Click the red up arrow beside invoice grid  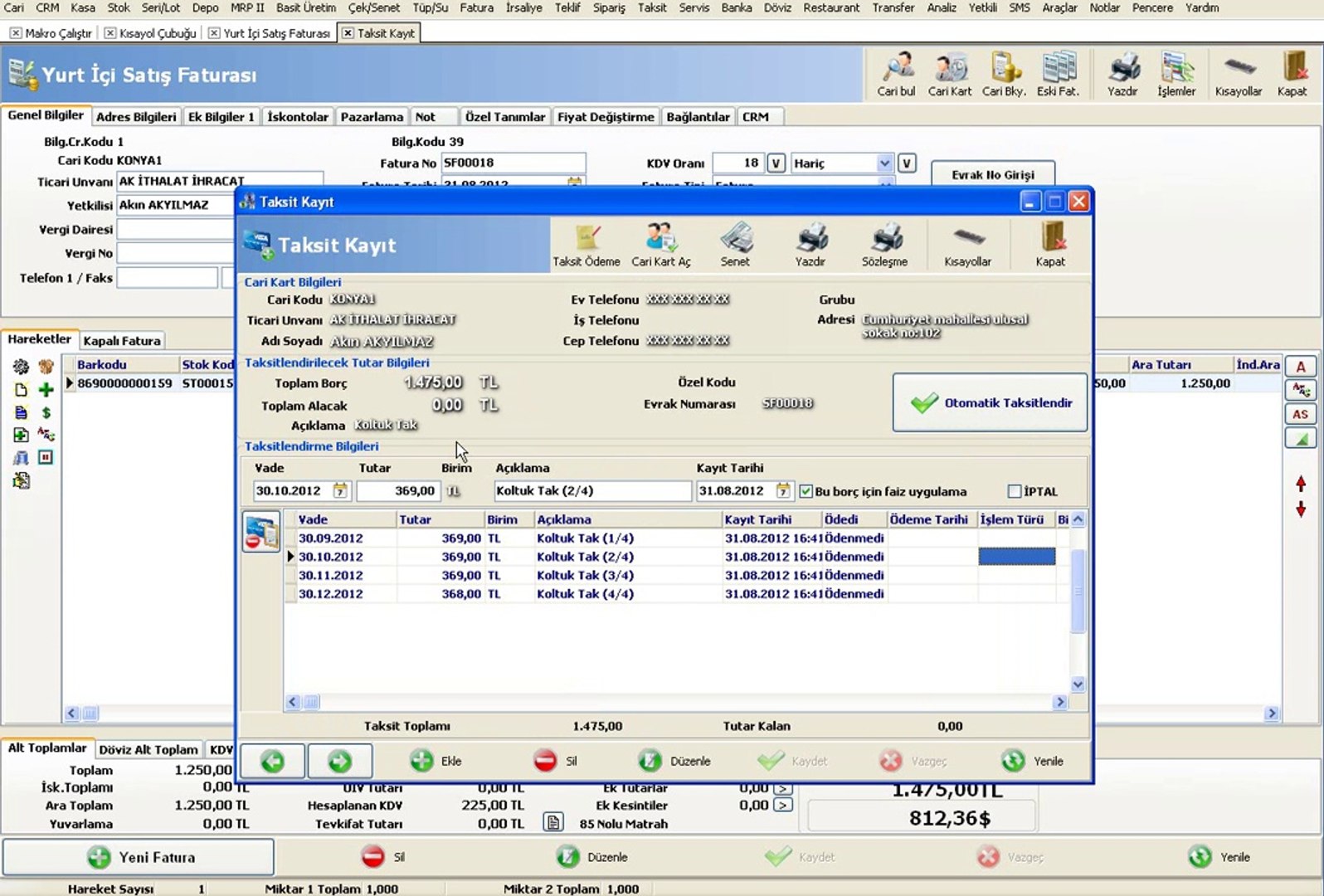1301,484
